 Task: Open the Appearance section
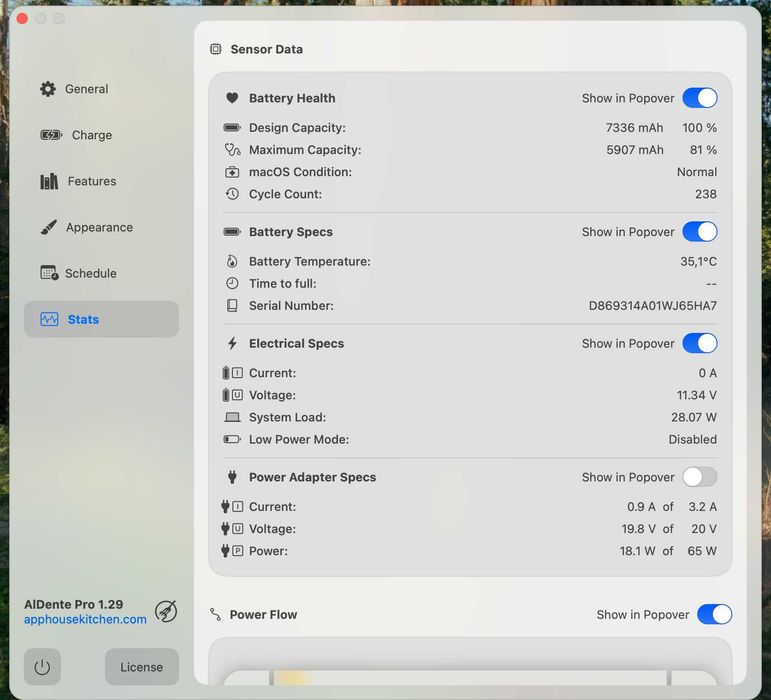(101, 227)
